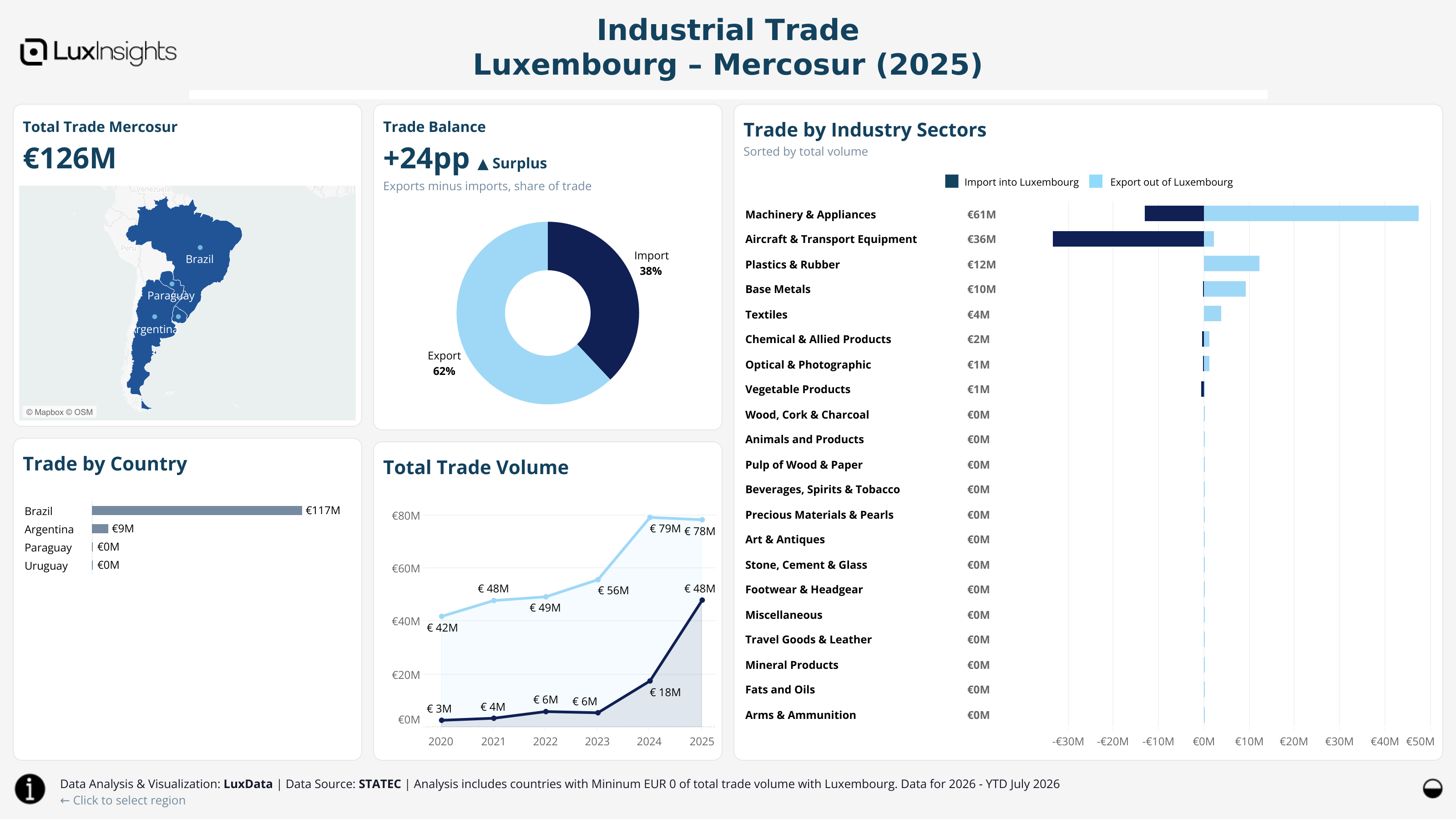Viewport: 1456px width, 819px height.
Task: Click the 'Chemical & Allied Products' label
Action: point(818,339)
